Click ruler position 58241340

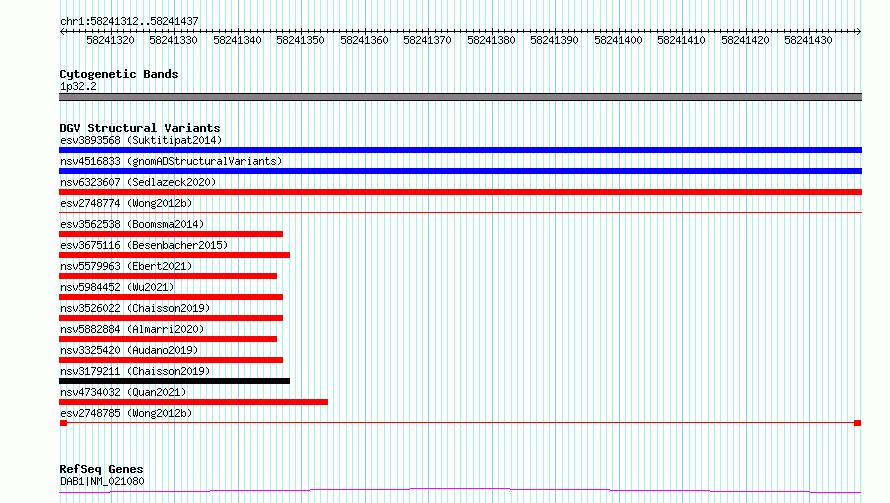(x=237, y=40)
